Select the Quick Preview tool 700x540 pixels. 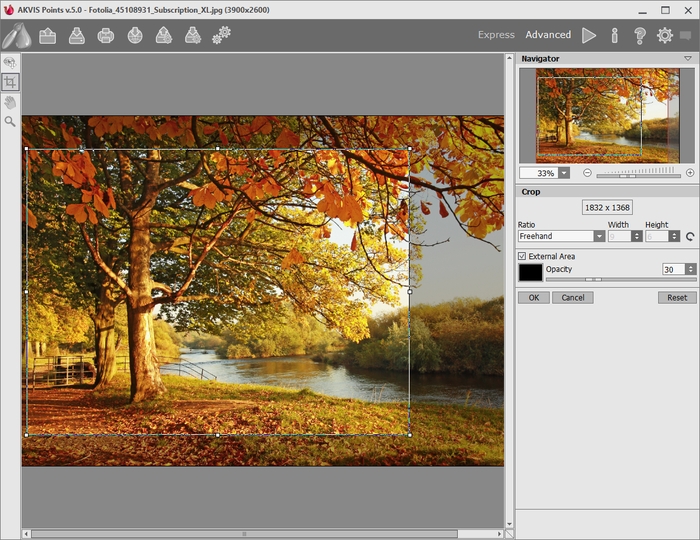click(x=10, y=63)
